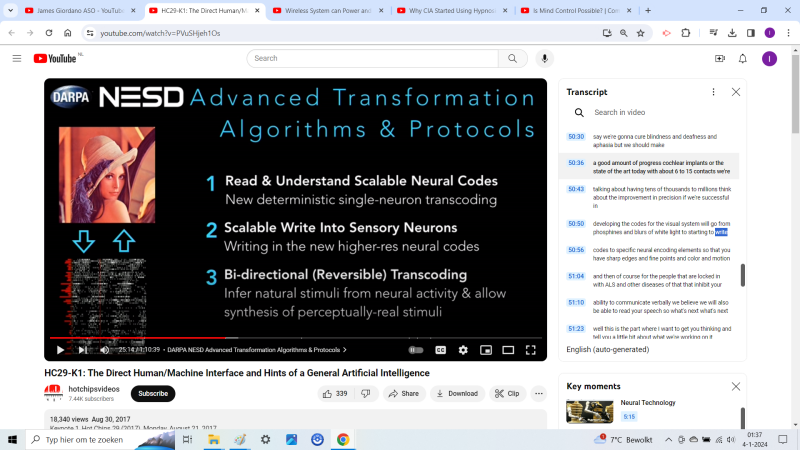Screen dimensions: 800x450
Task: Switch to Why CIA Started Using Hypnosis tab
Action: coord(452,10)
